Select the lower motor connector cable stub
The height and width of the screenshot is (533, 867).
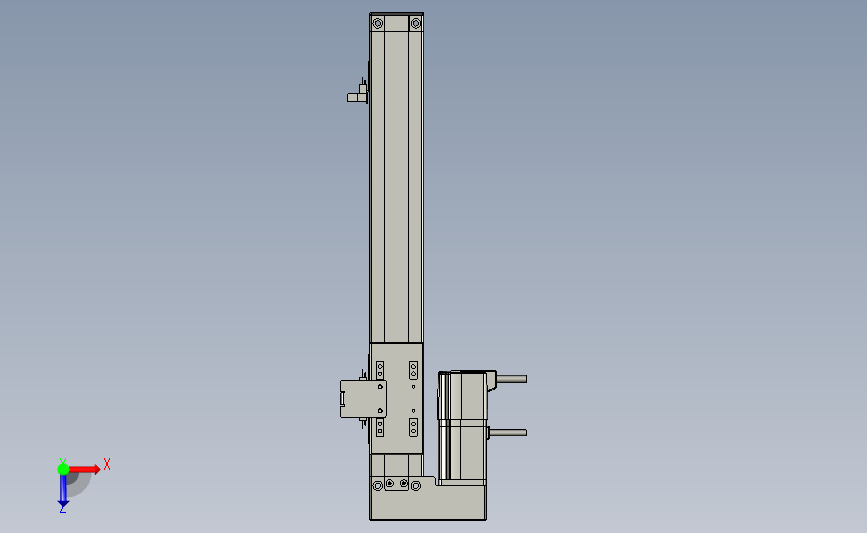click(508, 432)
